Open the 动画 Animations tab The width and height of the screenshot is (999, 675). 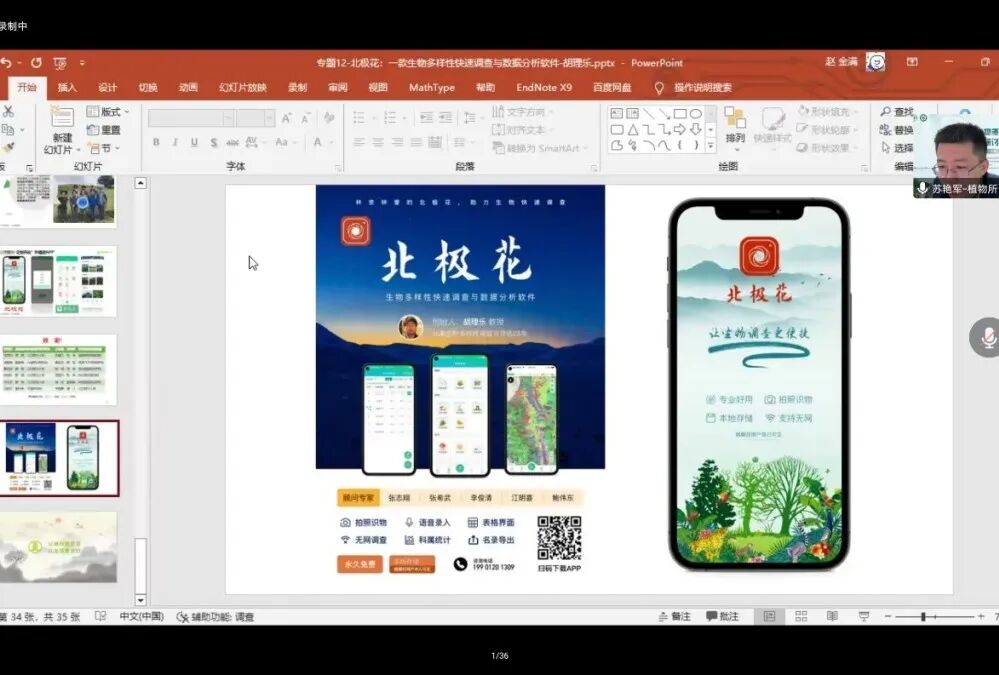(188, 87)
